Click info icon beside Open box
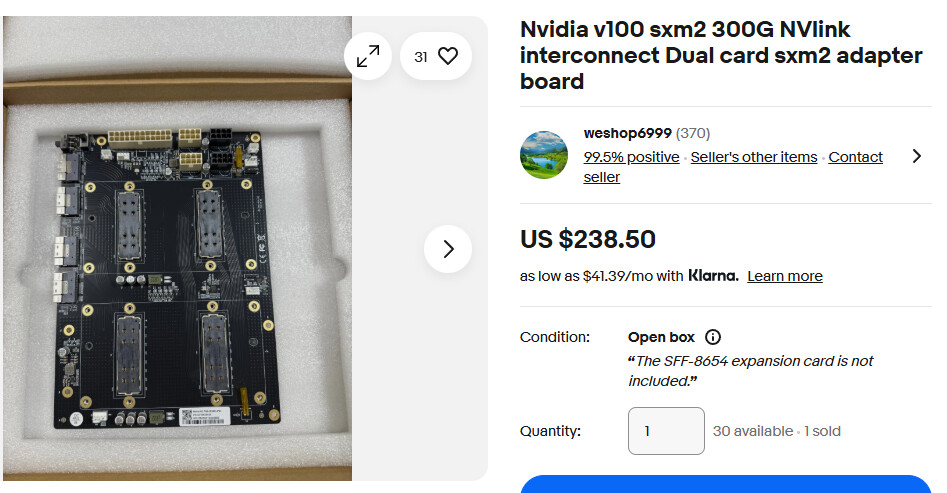This screenshot has width=947, height=493. [x=713, y=337]
